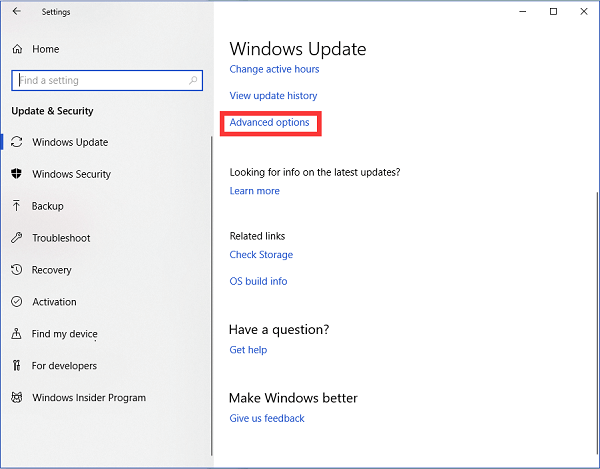Open the For developers page
This screenshot has height=469, width=600.
tap(64, 366)
